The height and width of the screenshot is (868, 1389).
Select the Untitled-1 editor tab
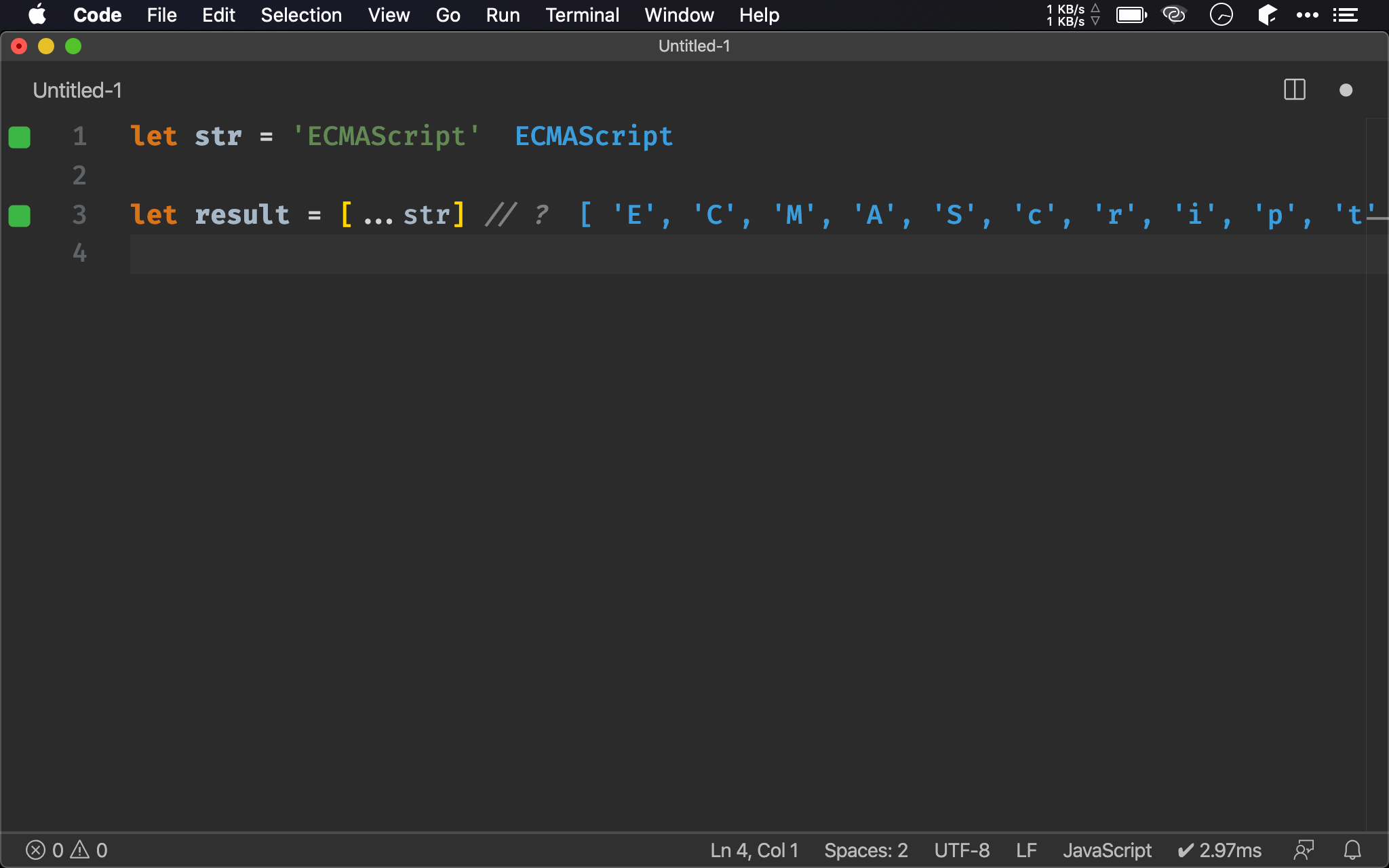tap(77, 90)
